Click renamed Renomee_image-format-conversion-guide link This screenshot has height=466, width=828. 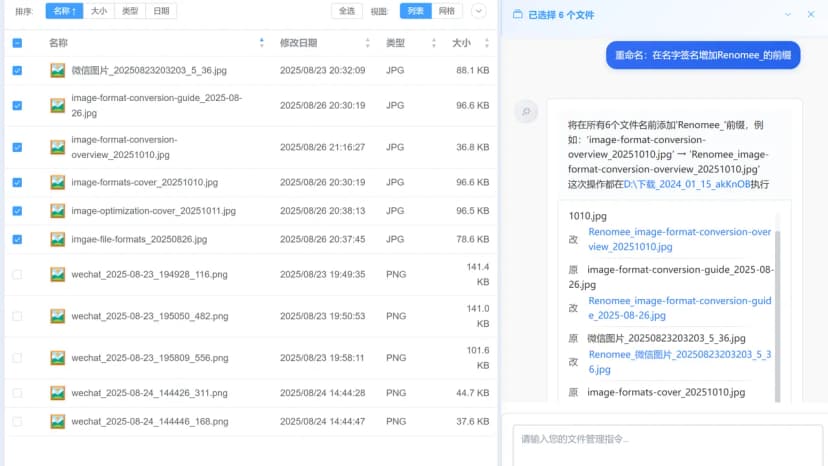(x=680, y=308)
